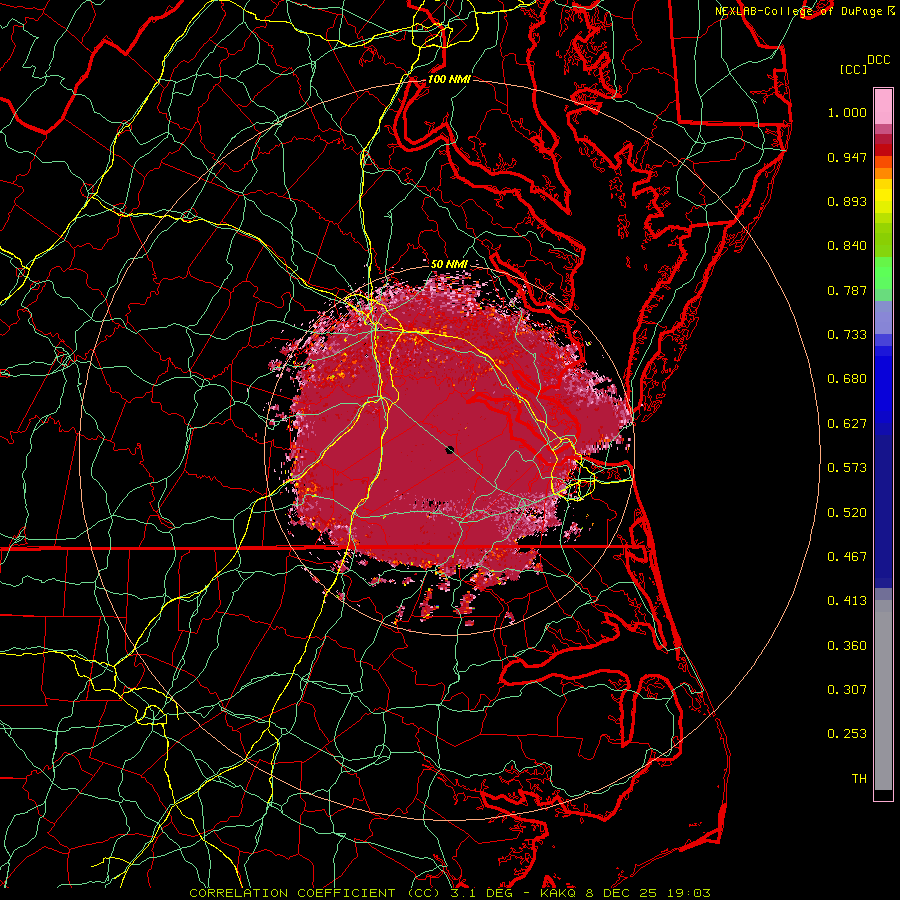Click the 0.467 scale value

pos(847,557)
